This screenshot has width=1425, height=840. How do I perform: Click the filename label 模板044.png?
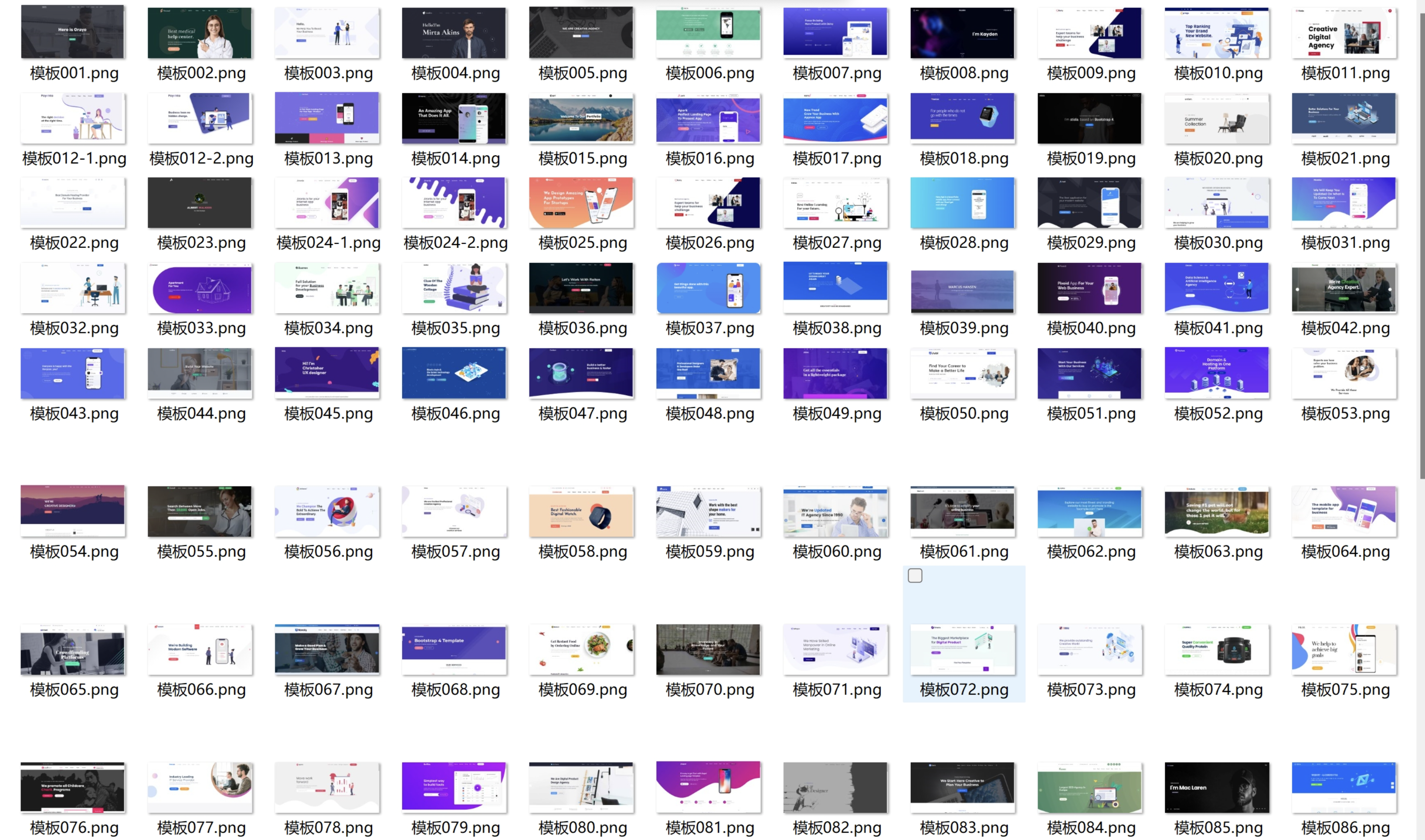click(x=199, y=413)
